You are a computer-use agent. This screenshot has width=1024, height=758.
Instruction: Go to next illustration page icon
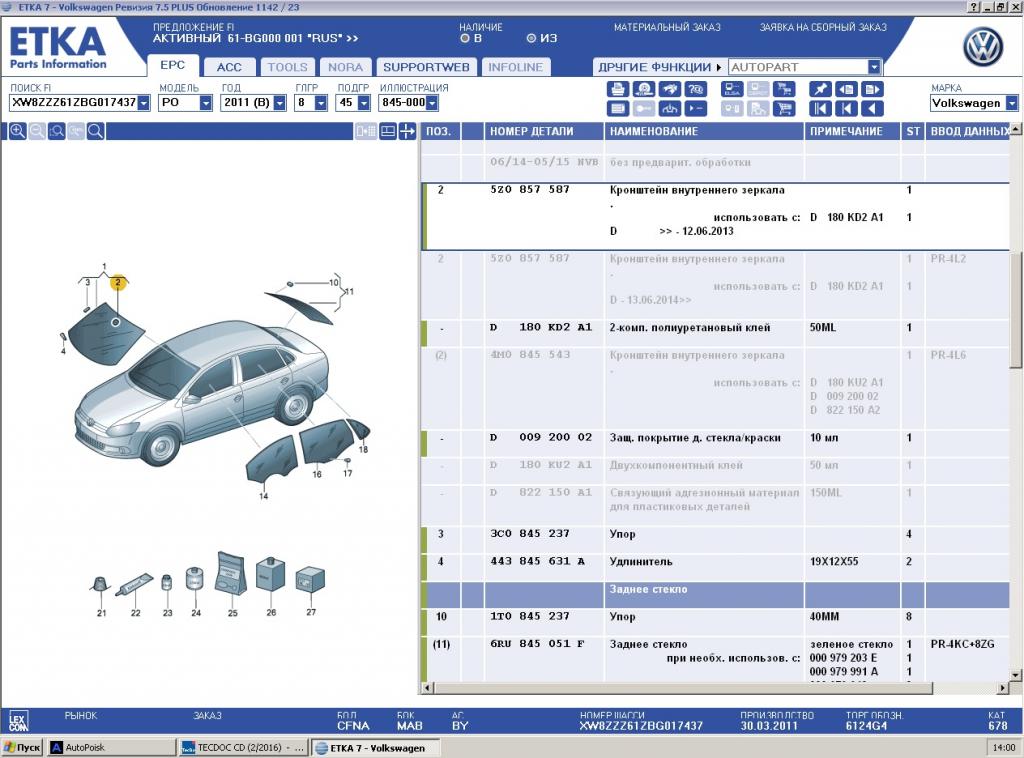click(872, 89)
